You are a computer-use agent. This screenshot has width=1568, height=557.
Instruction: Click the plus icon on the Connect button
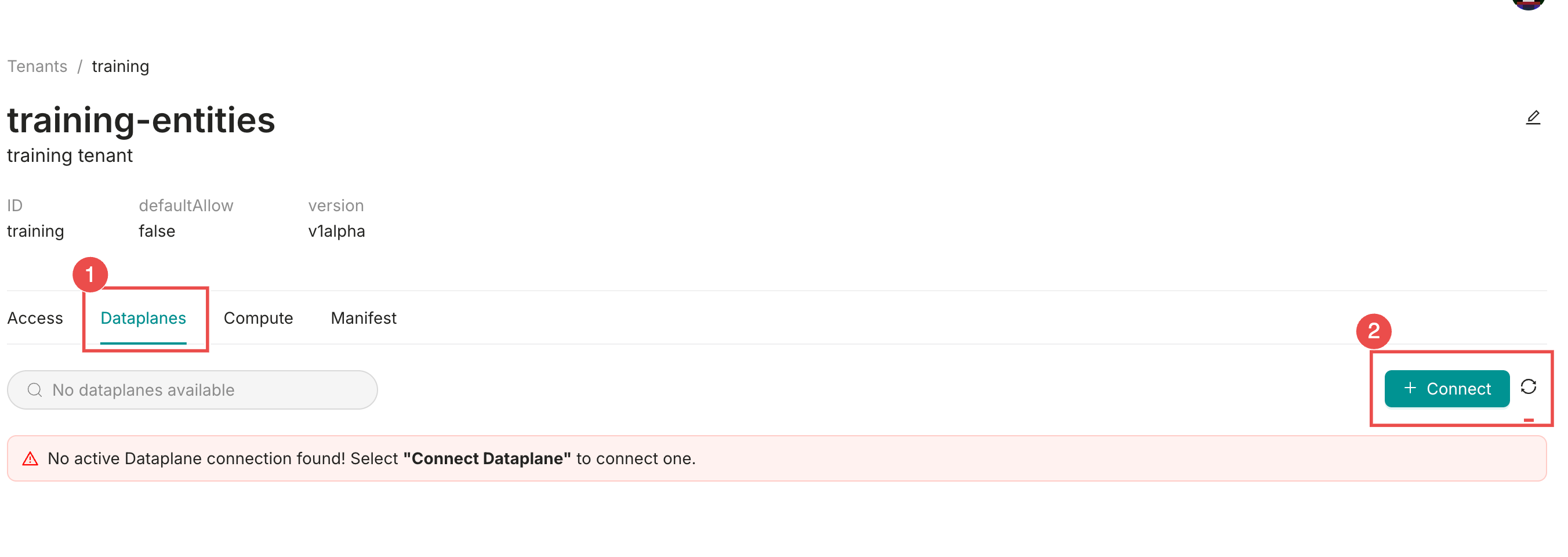1410,388
